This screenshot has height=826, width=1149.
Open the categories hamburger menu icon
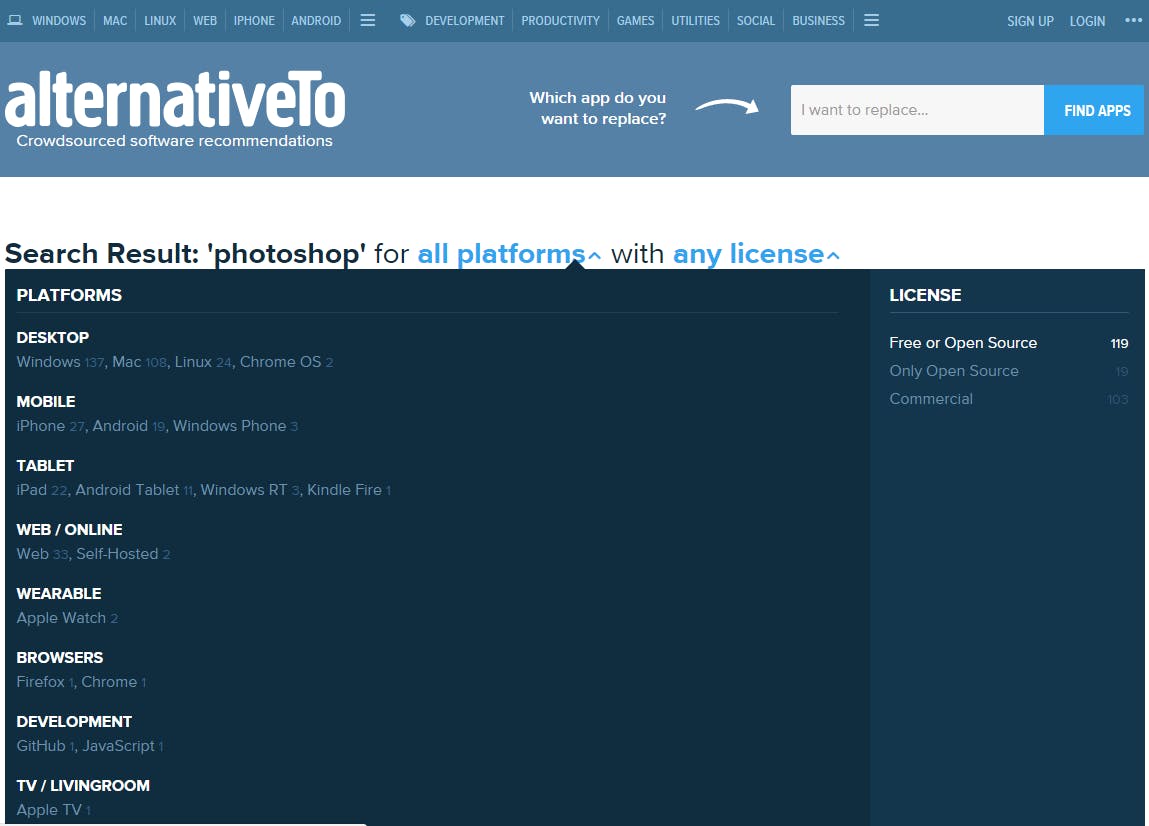871,21
